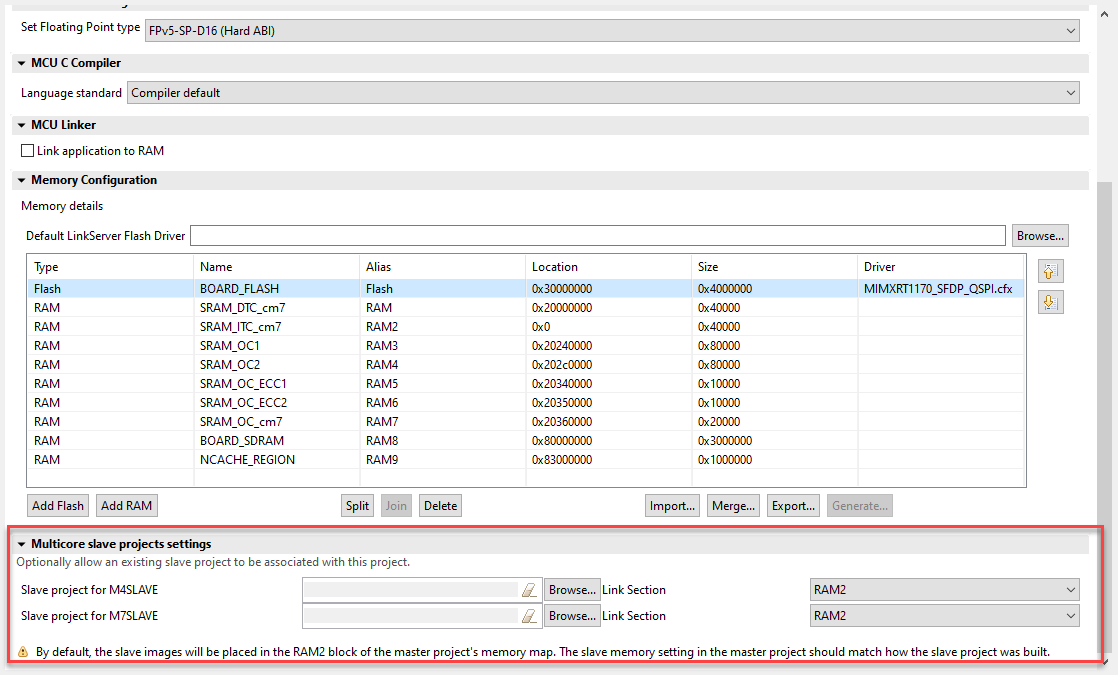The image size is (1118, 675).
Task: Browse for a Default LinkServer Flash Driver
Action: click(x=1040, y=235)
